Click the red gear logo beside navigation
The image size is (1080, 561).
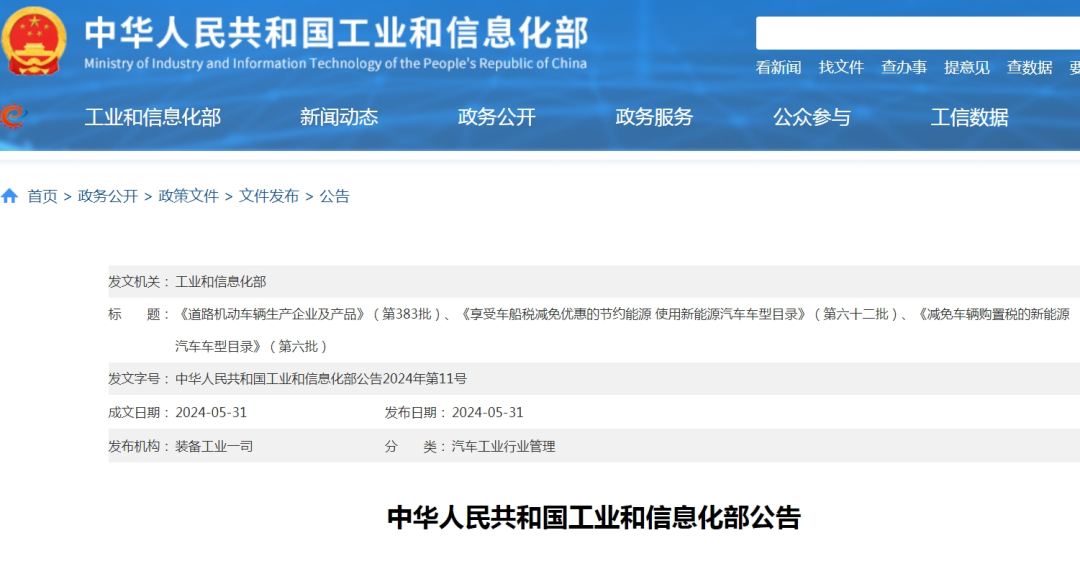click(12, 116)
